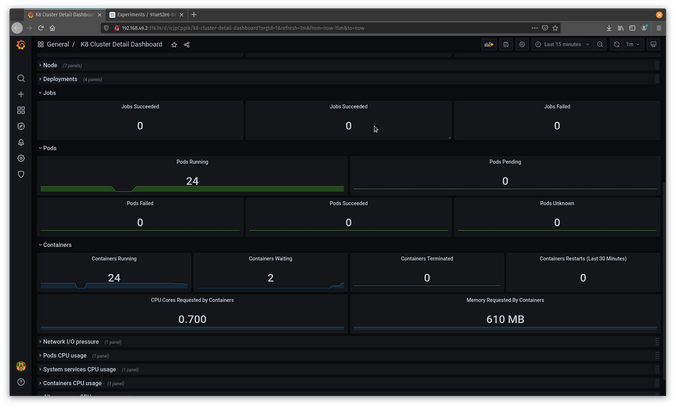This screenshot has height=406, width=675.
Task: Switch to the K8 Cluster Detail Dashboard tab
Action: click(x=65, y=15)
